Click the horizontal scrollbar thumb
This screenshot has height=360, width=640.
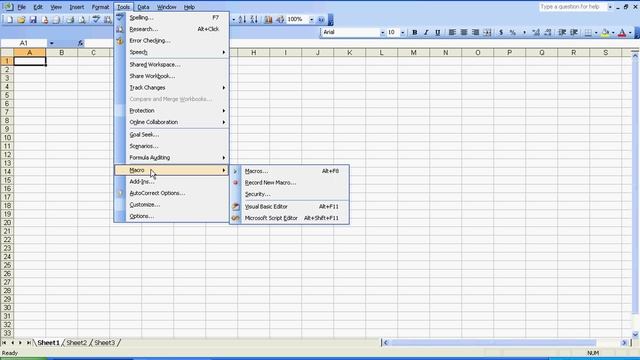[x=493, y=343]
